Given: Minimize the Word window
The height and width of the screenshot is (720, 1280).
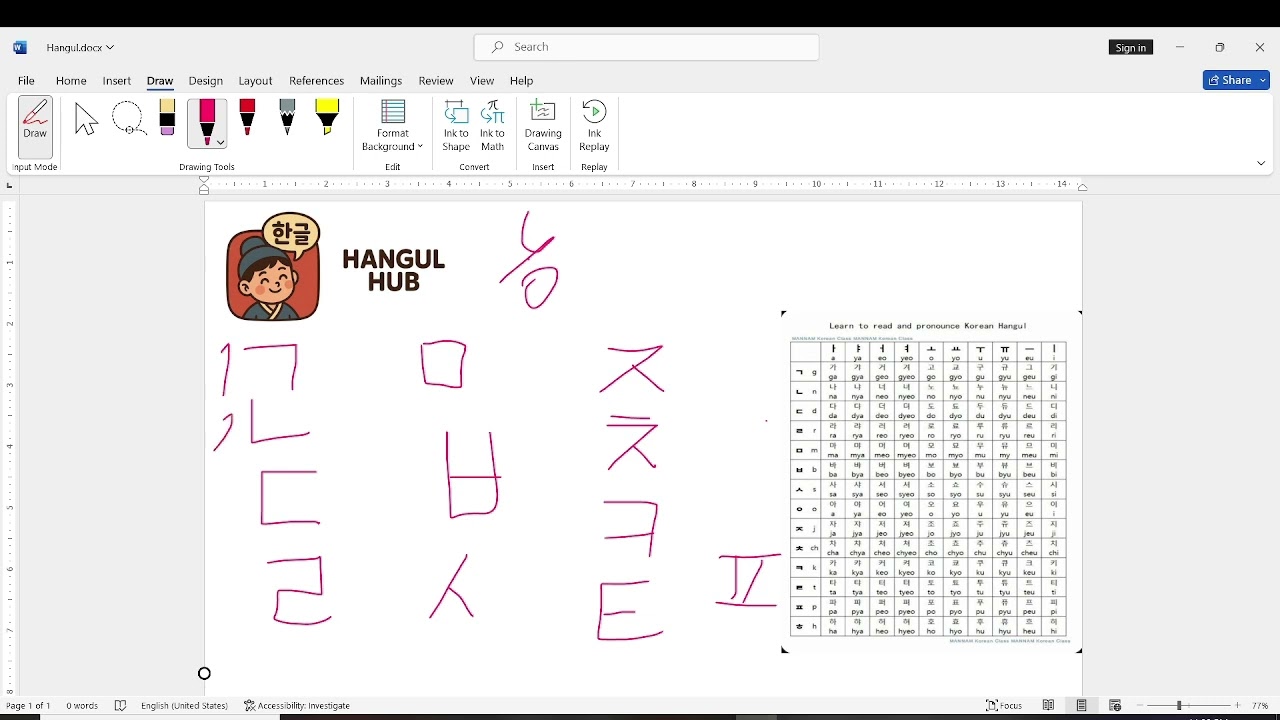Looking at the screenshot, I should click(x=1180, y=47).
